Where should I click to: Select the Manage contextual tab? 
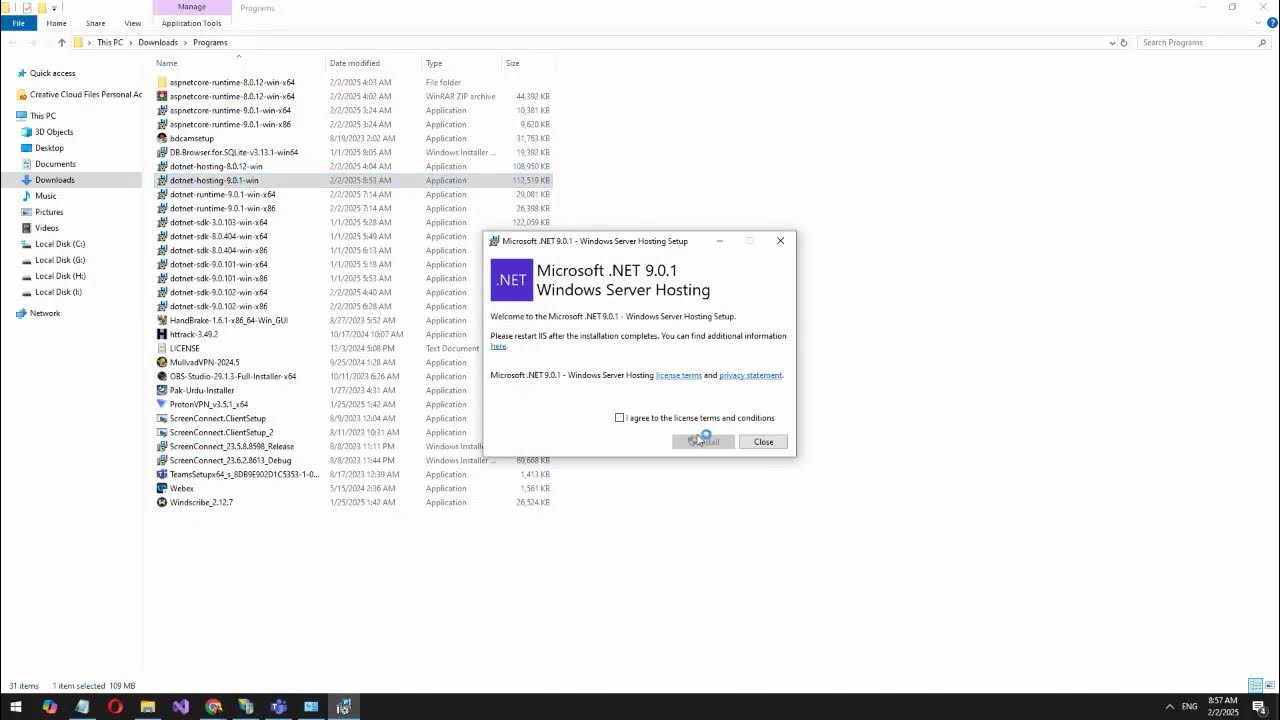191,7
